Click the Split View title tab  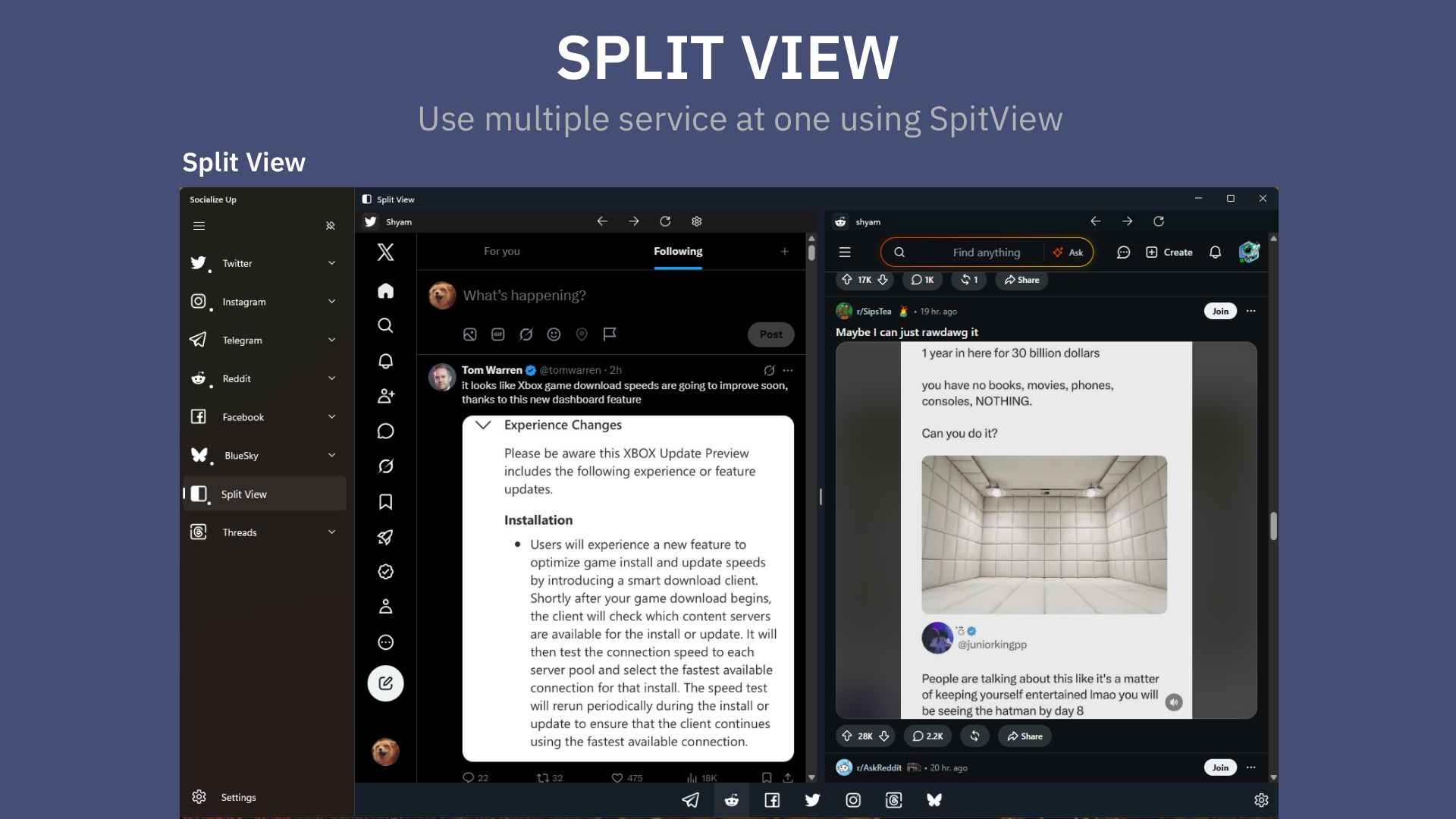tap(388, 199)
